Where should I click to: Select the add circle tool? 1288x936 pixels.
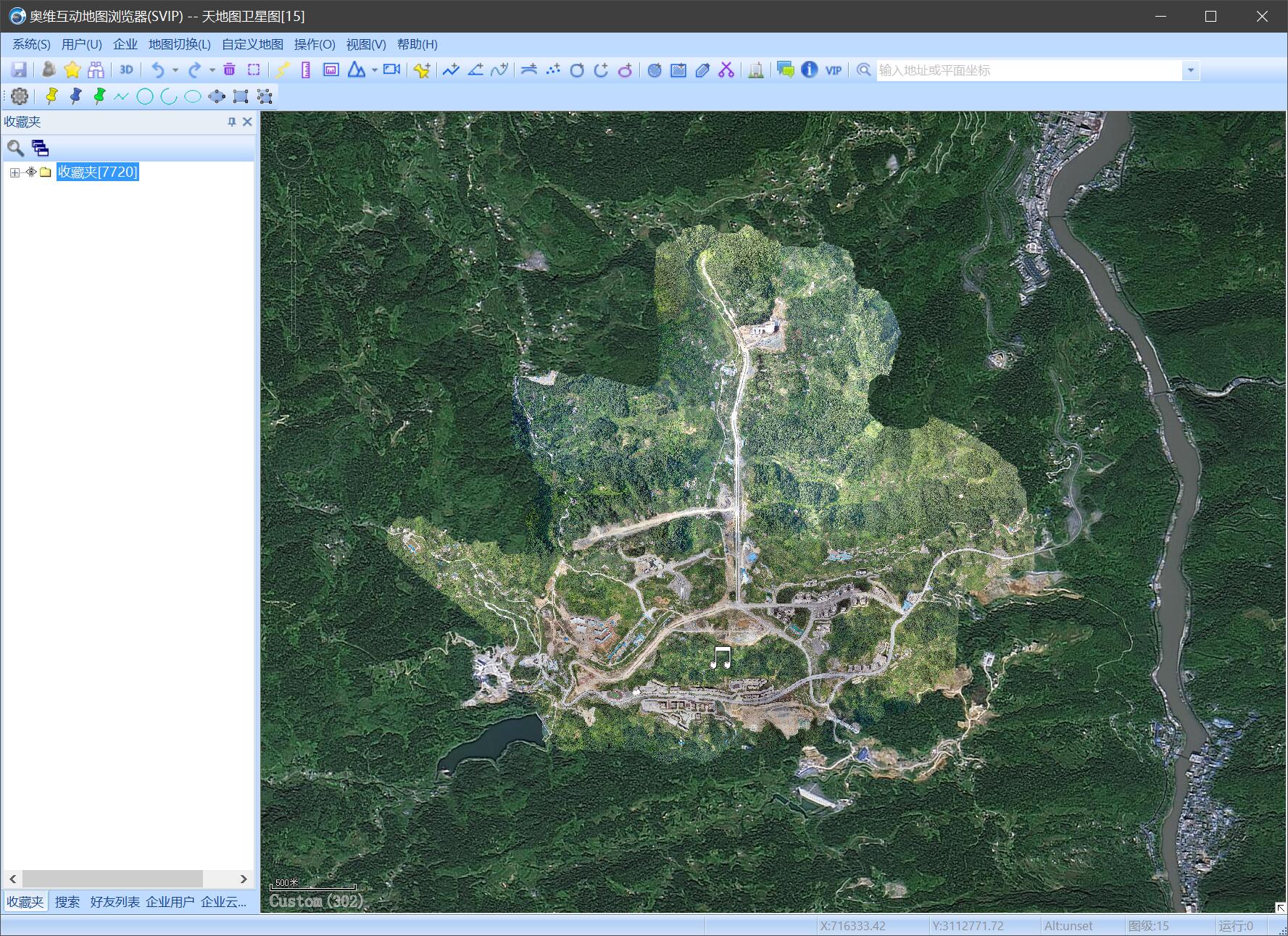coord(577,70)
